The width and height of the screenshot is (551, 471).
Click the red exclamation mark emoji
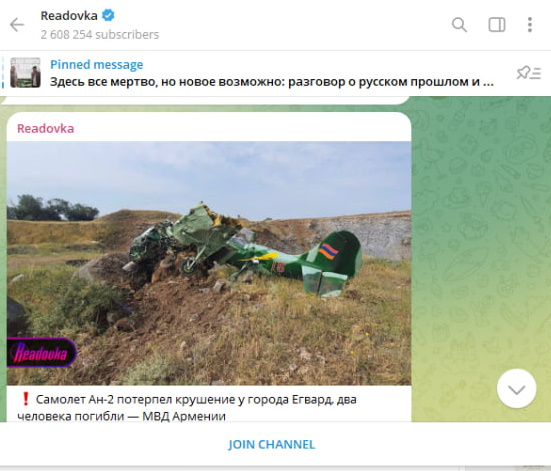[25, 399]
